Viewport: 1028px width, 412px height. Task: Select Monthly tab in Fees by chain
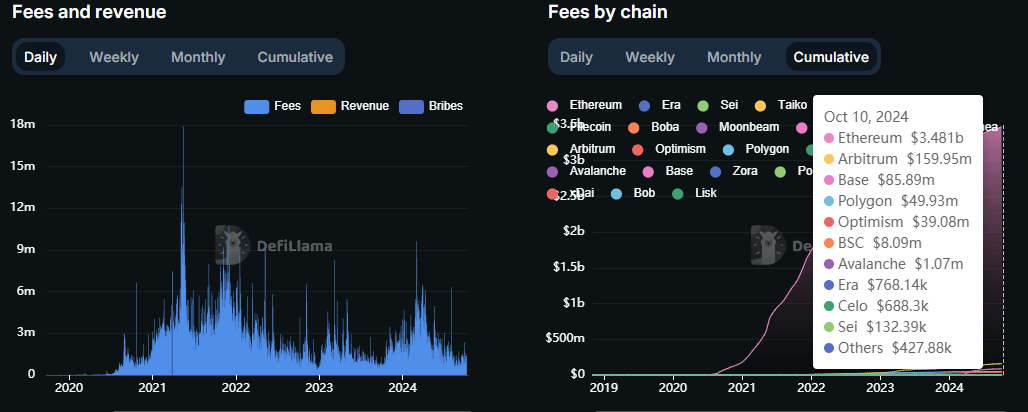tap(734, 57)
